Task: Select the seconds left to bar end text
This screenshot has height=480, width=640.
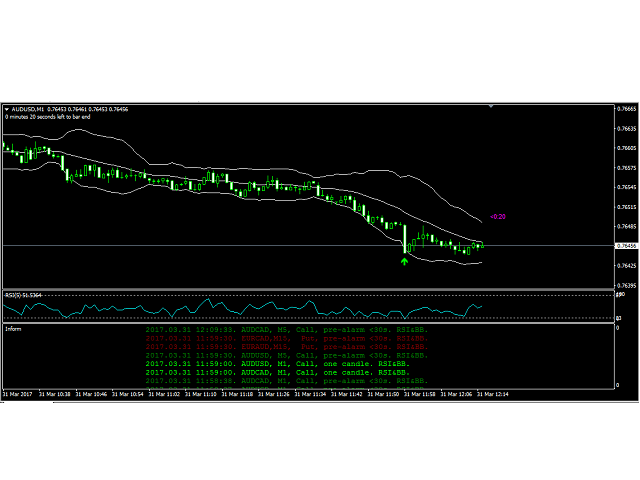Action: (48, 117)
